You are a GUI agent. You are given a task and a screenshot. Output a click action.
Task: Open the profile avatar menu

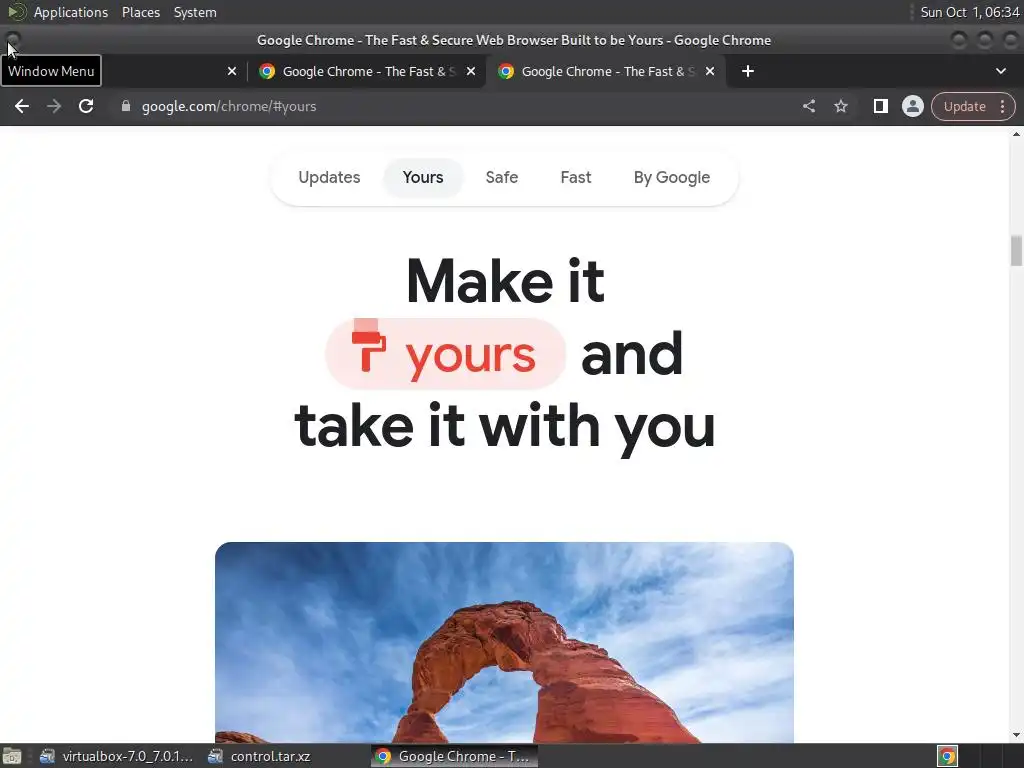[912, 106]
